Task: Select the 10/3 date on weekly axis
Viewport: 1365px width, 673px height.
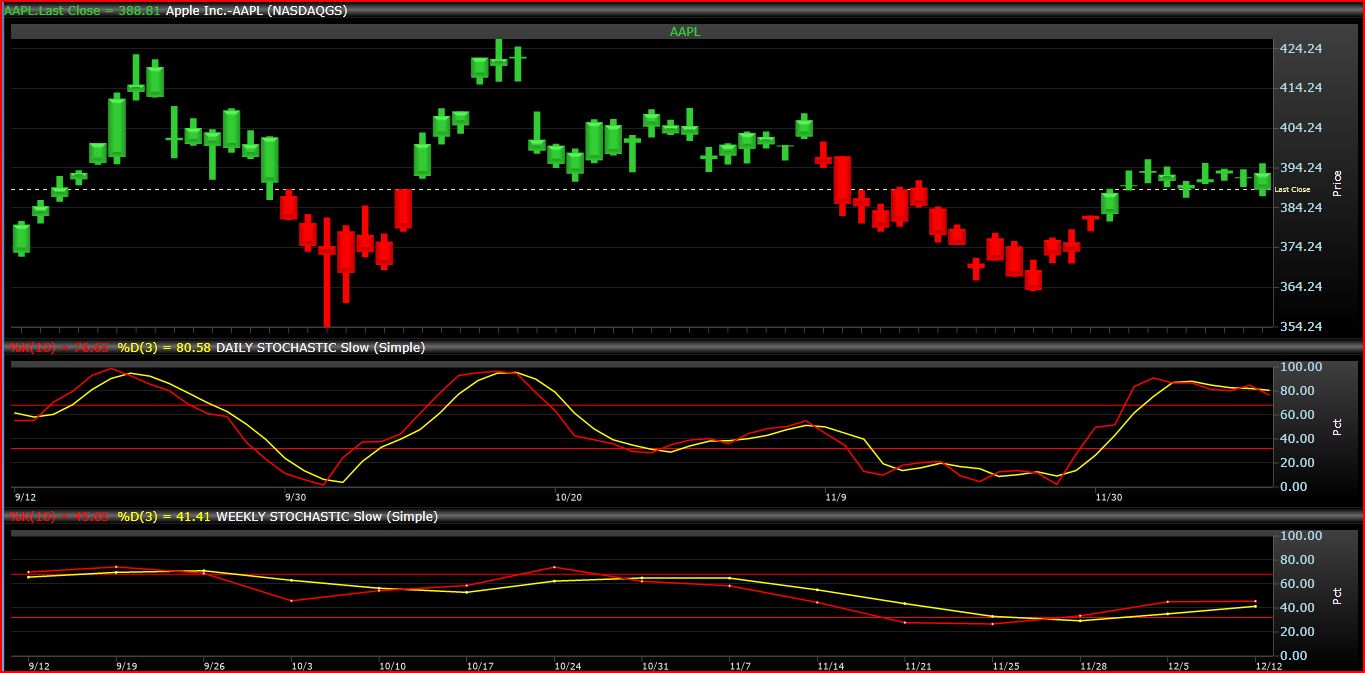Action: [x=302, y=665]
